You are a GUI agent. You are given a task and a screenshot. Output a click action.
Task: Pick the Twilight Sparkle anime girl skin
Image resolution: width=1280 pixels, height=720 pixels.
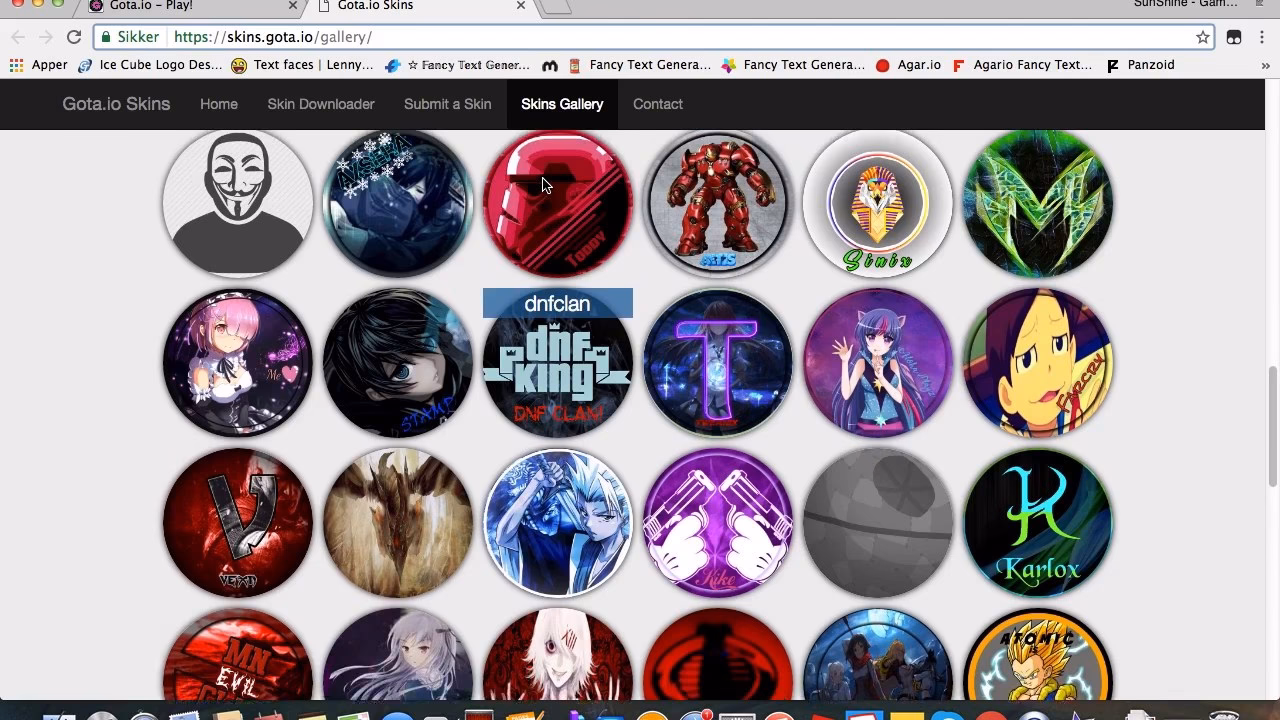(878, 363)
